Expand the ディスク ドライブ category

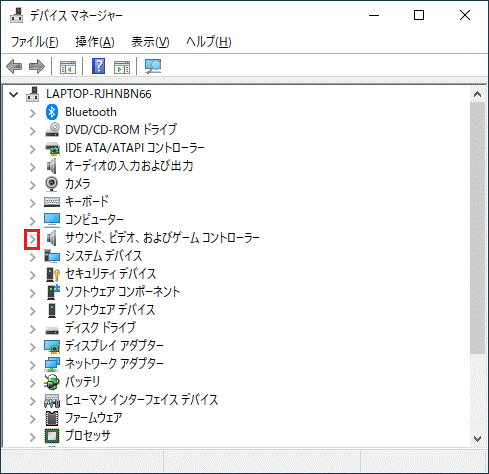pos(32,329)
